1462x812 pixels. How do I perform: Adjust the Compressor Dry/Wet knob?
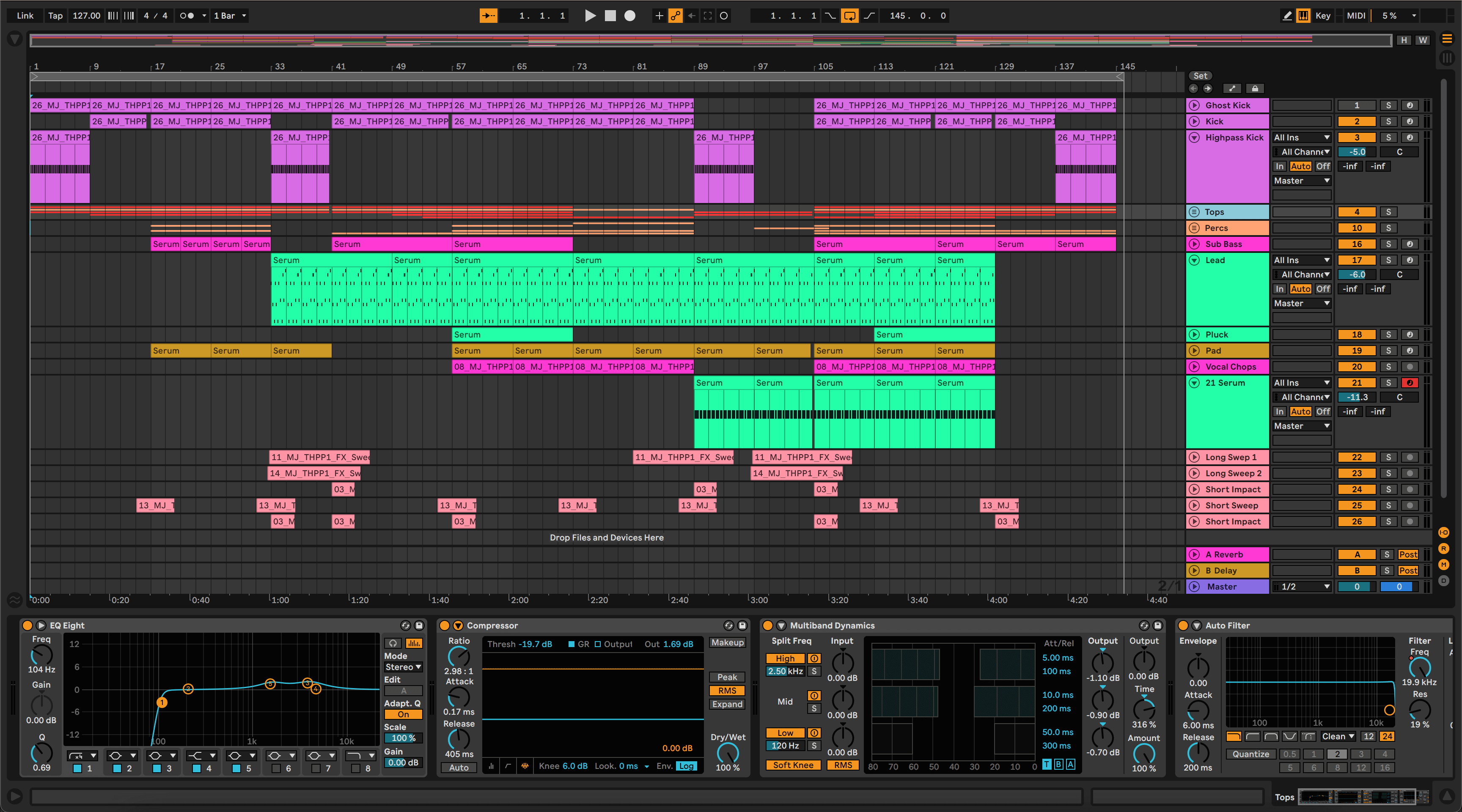pos(727,752)
